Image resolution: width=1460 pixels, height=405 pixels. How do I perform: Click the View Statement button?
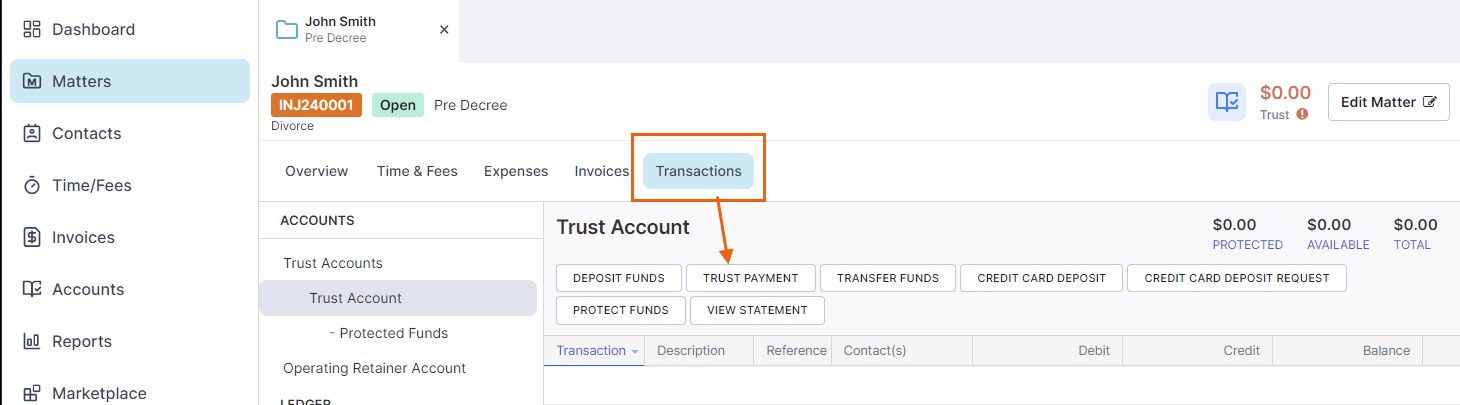757,310
